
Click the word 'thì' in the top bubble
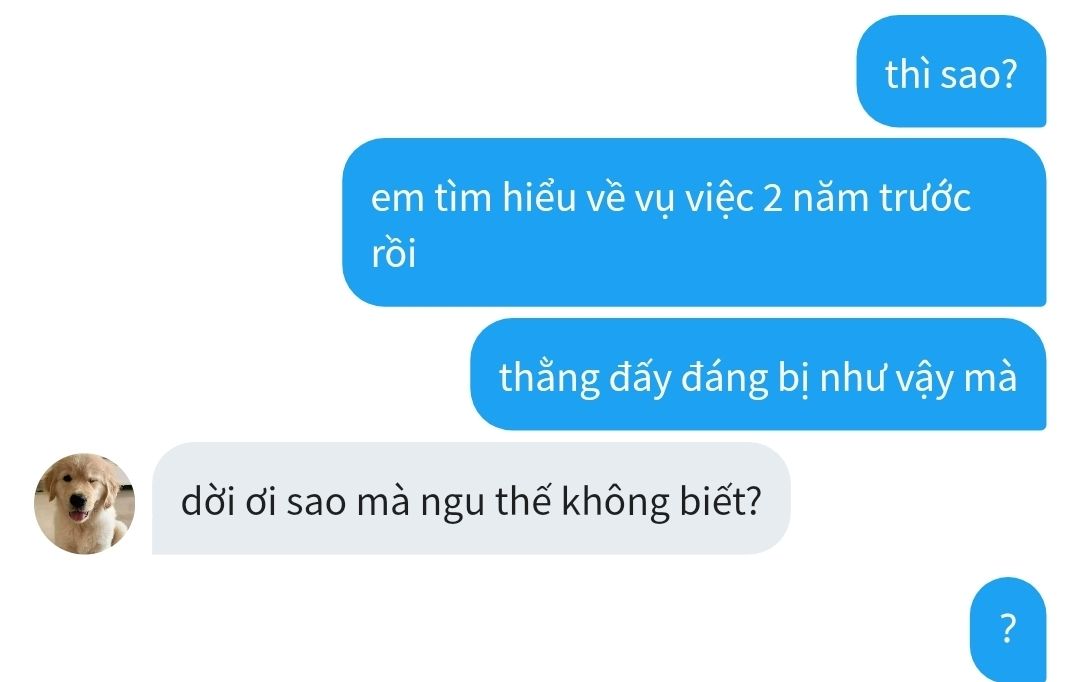pos(908,74)
